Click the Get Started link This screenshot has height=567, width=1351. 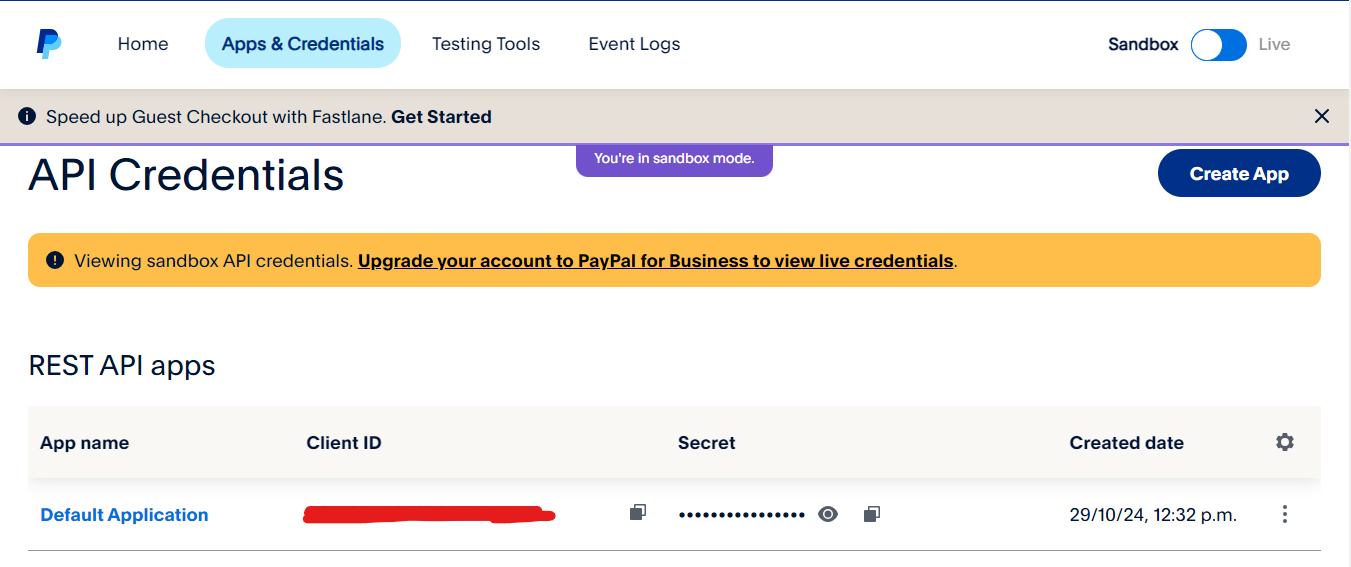(x=441, y=117)
